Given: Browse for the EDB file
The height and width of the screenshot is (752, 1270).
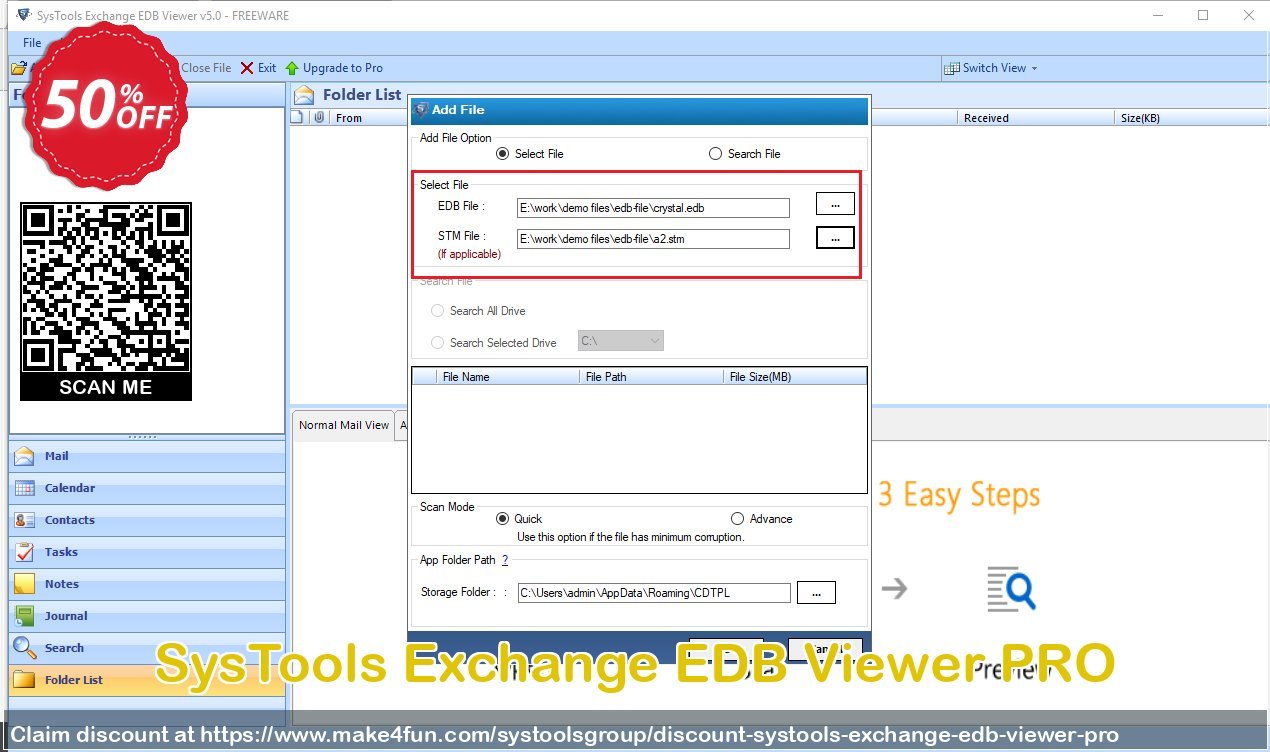Looking at the screenshot, I should (x=835, y=204).
